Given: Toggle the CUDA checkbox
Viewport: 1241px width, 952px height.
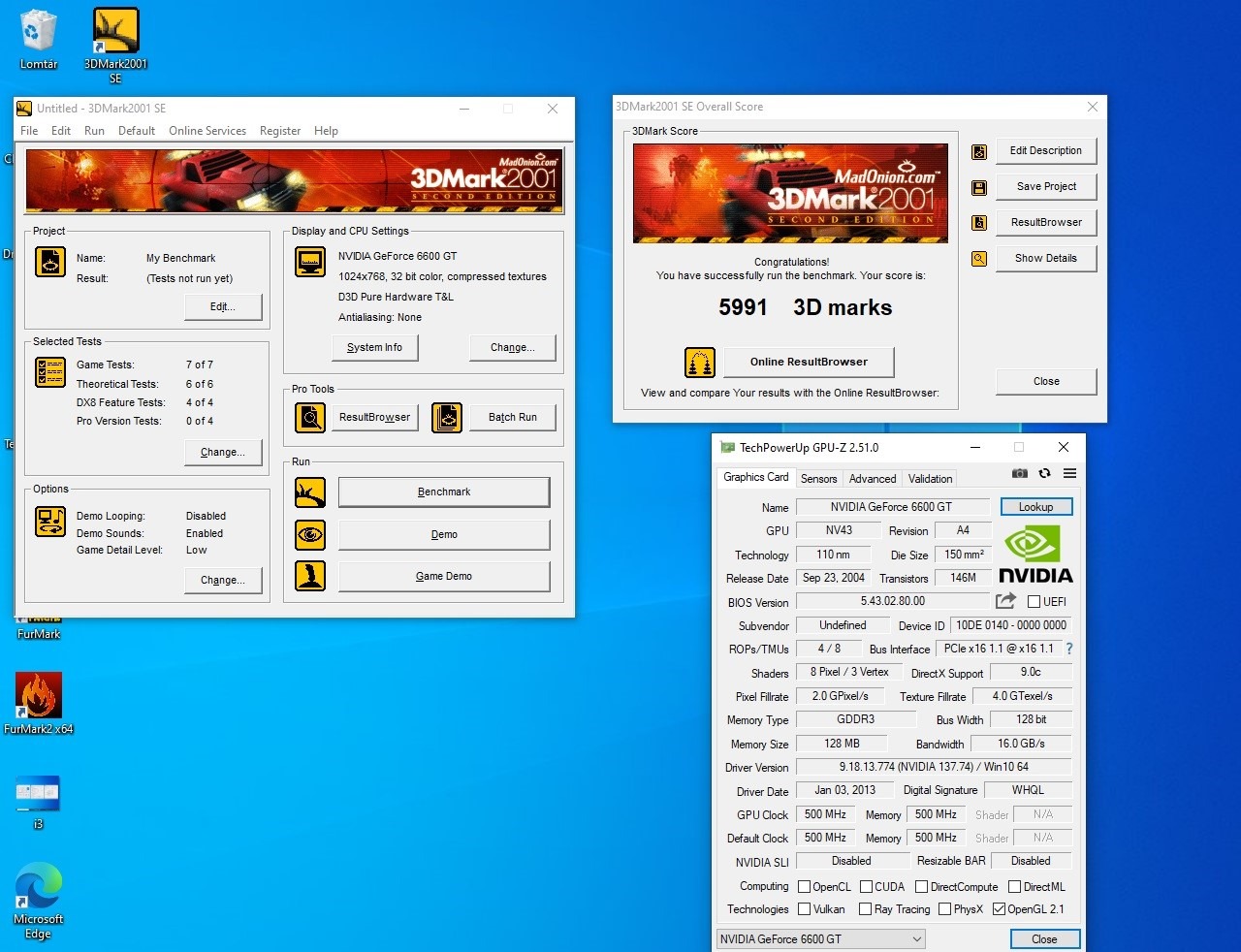Looking at the screenshot, I should click(x=866, y=886).
